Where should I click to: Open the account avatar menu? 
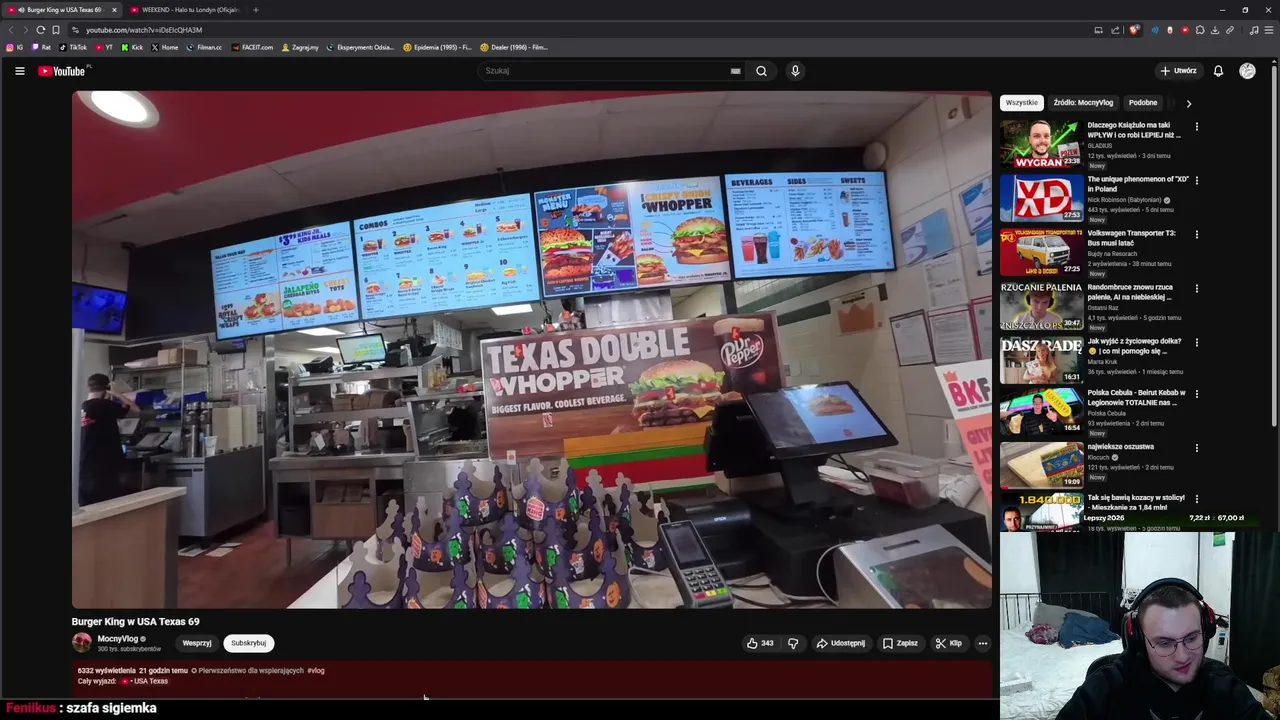tap(1247, 71)
